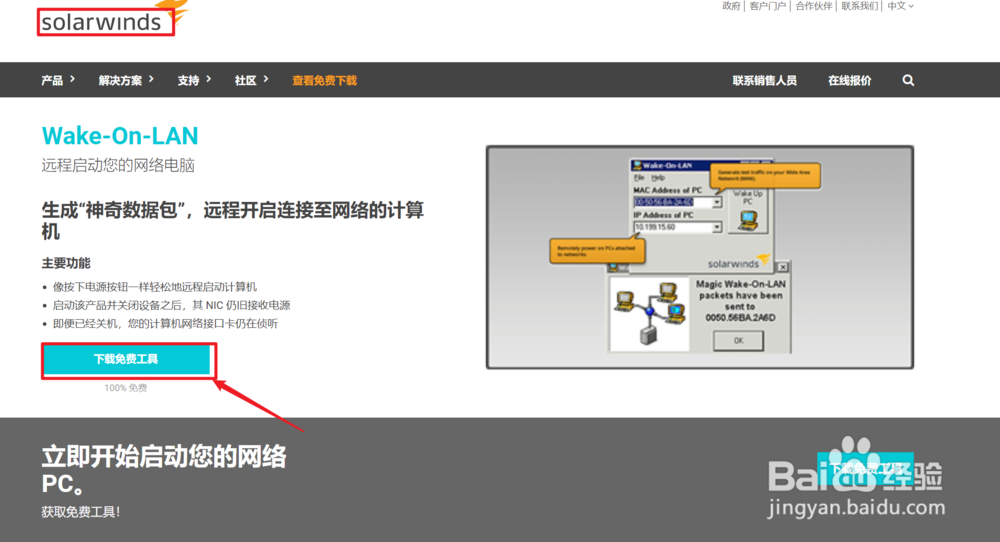Open the 客户门户 top link
The image size is (1000, 542).
[x=767, y=6]
